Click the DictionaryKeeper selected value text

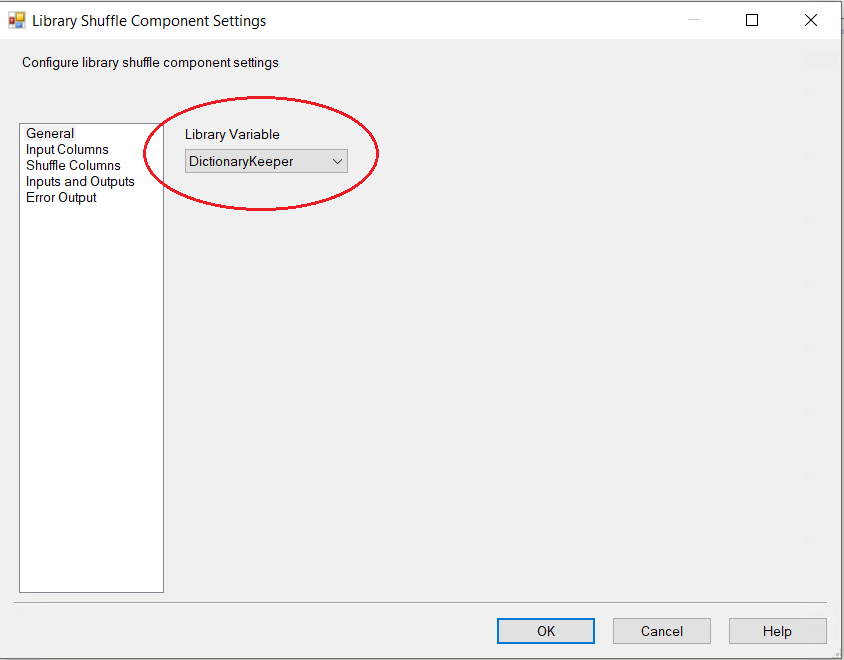coord(242,161)
